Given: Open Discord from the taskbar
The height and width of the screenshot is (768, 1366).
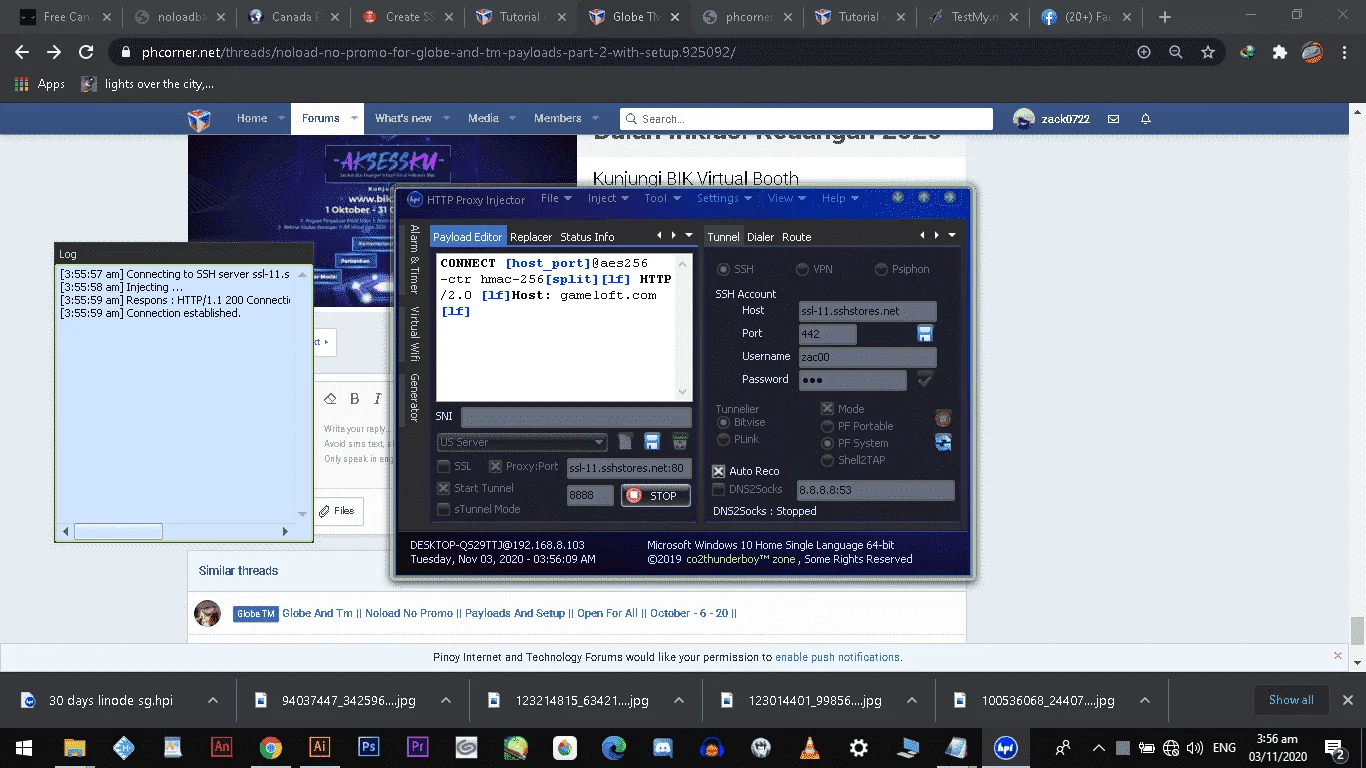Looking at the screenshot, I should [663, 747].
